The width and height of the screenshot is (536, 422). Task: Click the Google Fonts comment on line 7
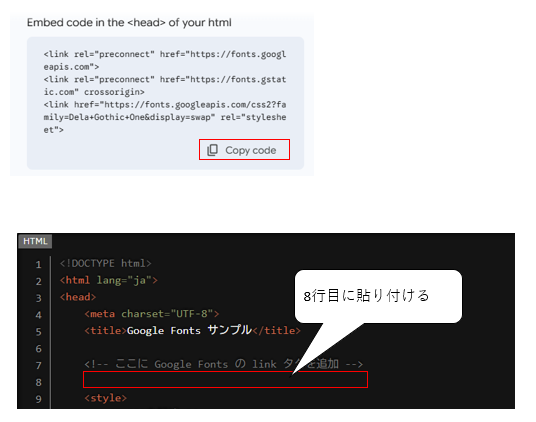coord(224,364)
